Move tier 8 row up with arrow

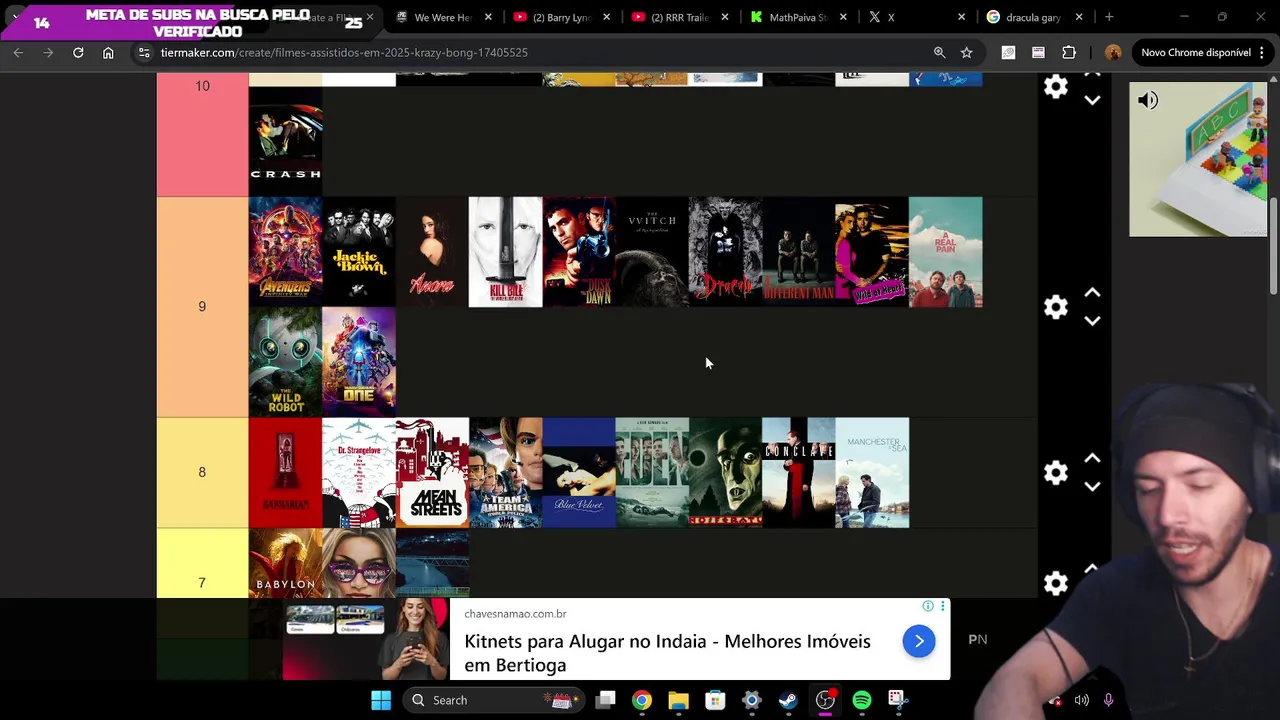(x=1092, y=458)
